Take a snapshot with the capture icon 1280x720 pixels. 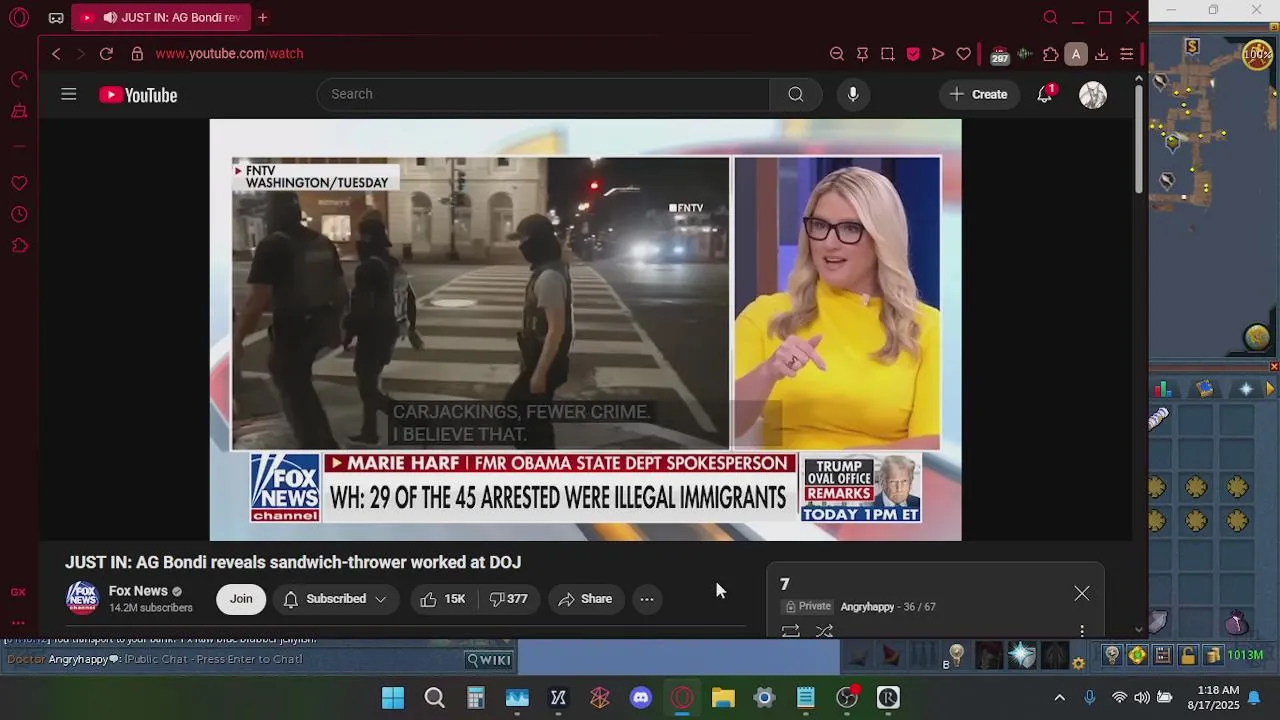coord(887,54)
